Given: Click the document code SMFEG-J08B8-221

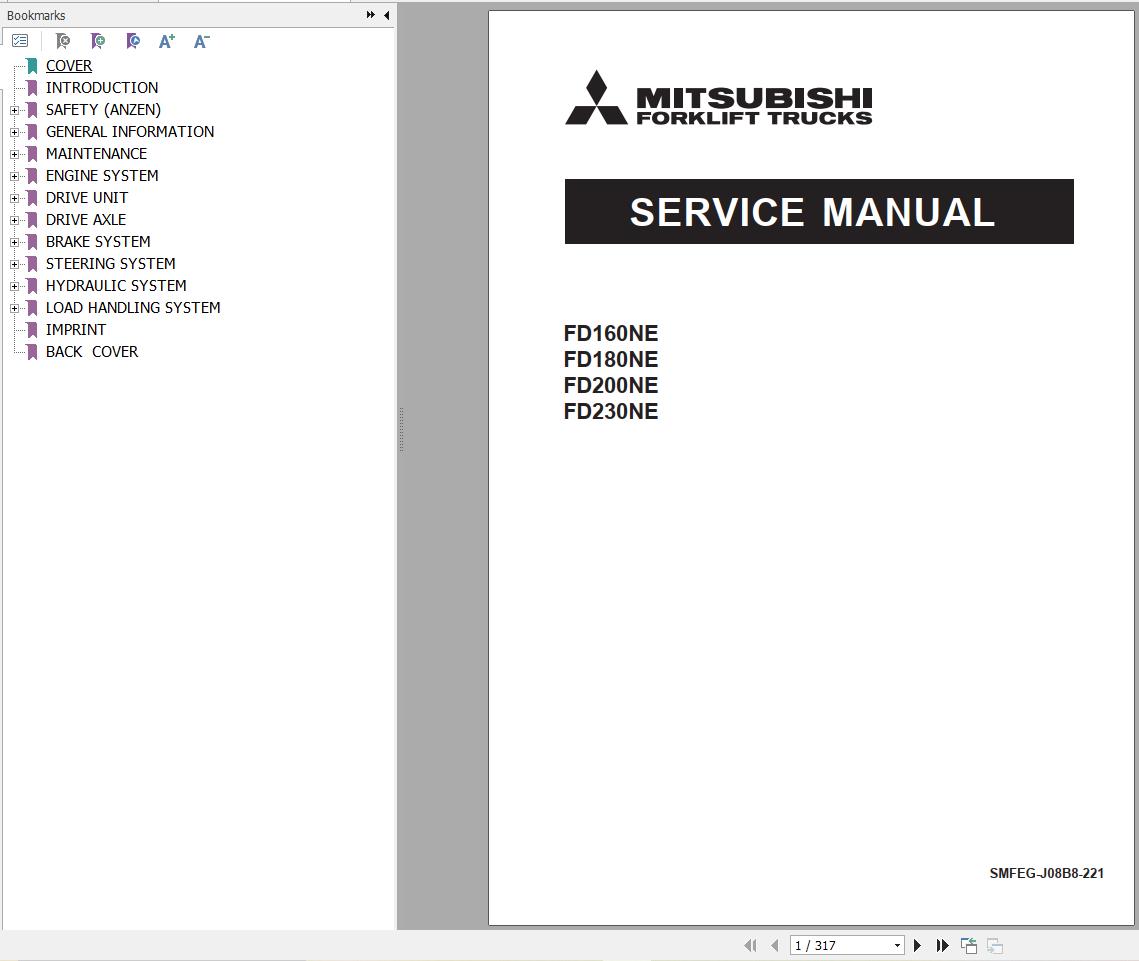Looking at the screenshot, I should 1046,873.
